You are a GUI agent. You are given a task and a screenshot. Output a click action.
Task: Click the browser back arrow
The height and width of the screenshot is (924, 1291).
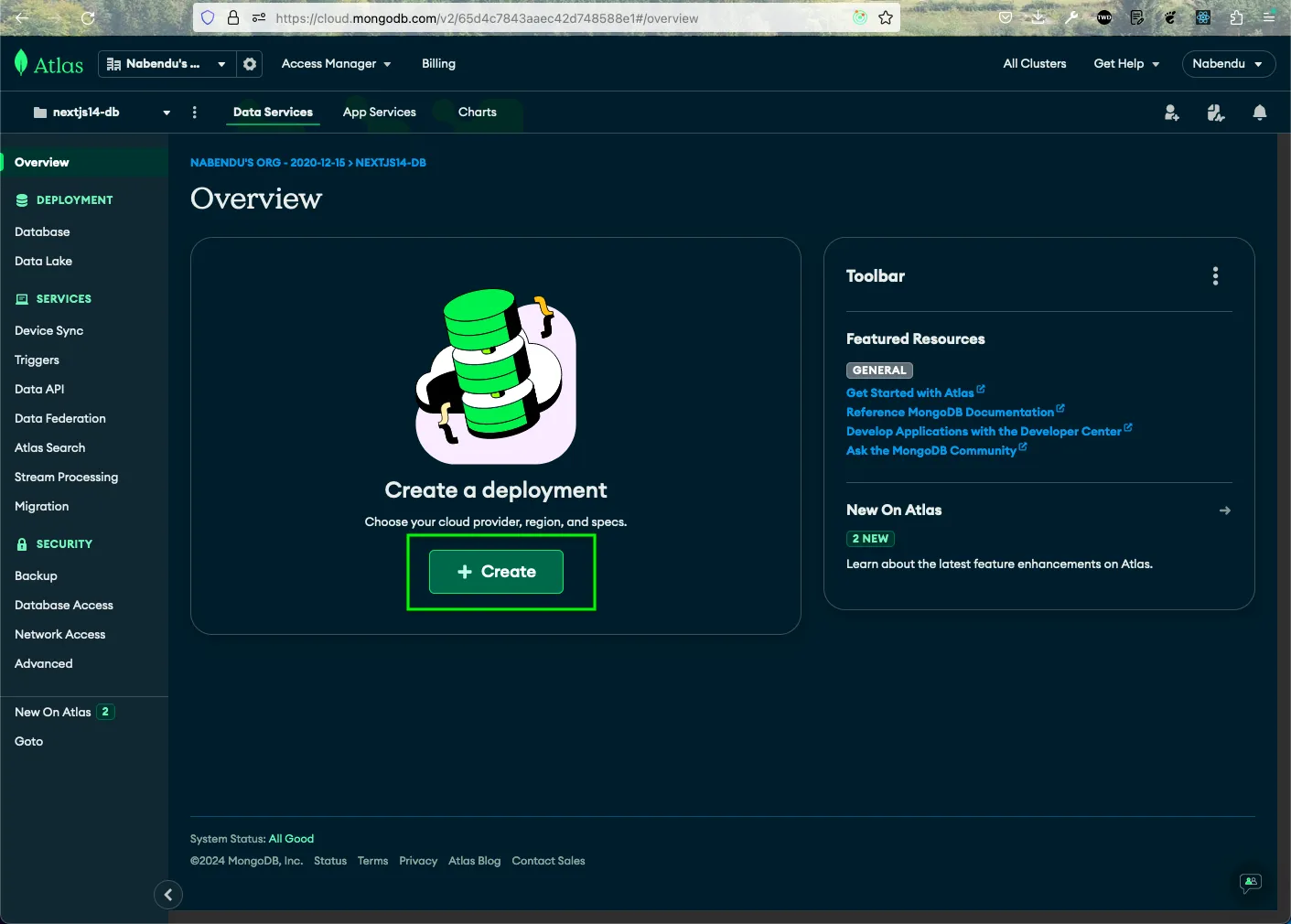[22, 17]
